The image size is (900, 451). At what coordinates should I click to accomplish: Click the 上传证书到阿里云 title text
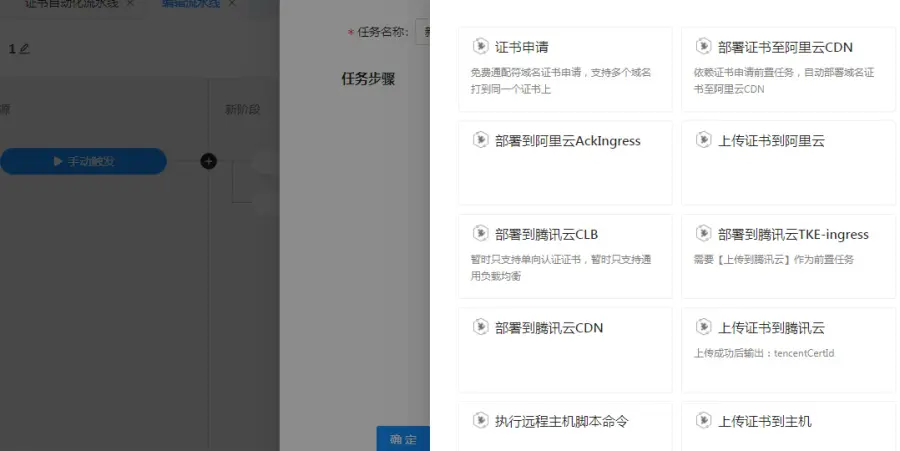click(771, 141)
